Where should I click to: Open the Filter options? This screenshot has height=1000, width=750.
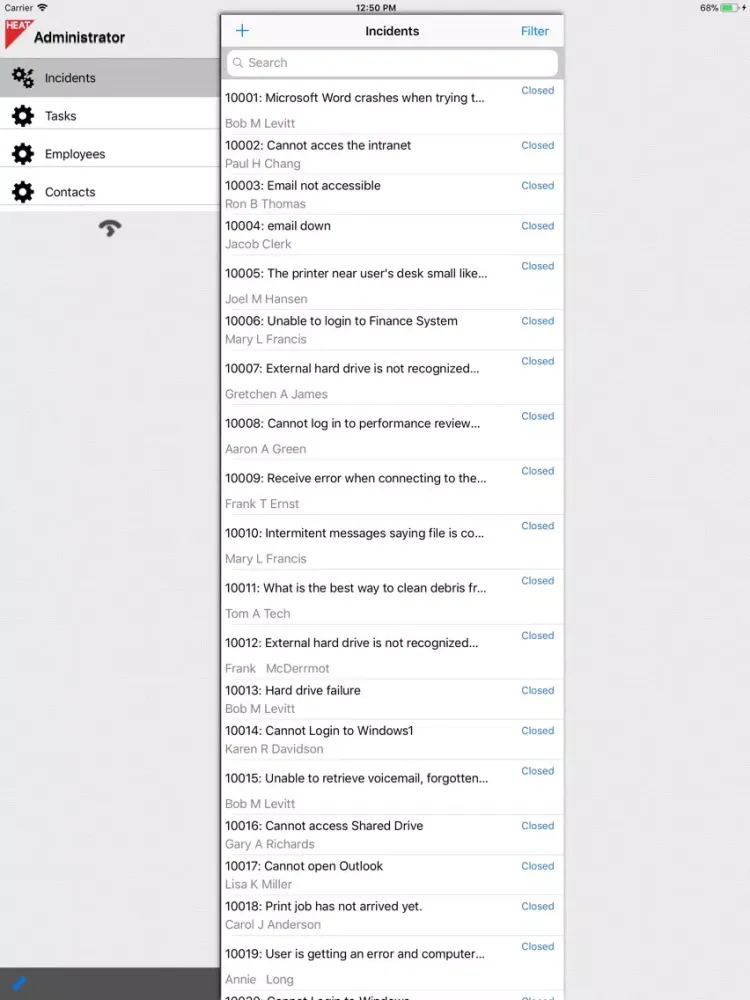coord(535,31)
